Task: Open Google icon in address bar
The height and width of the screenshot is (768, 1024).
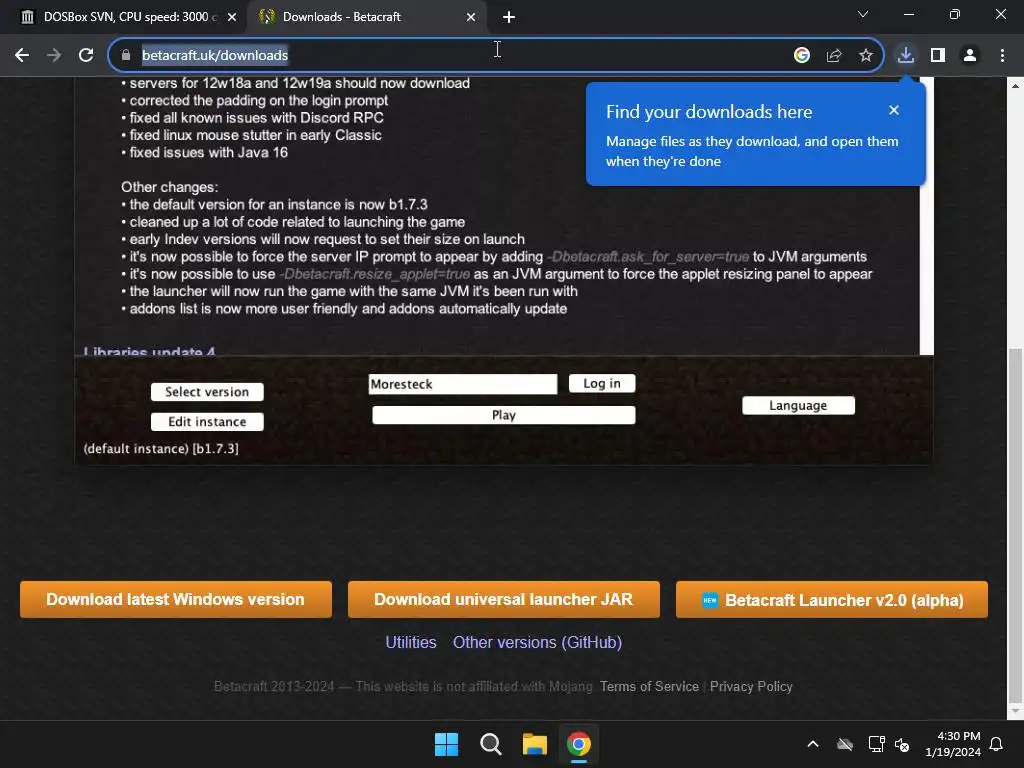Action: (x=801, y=56)
